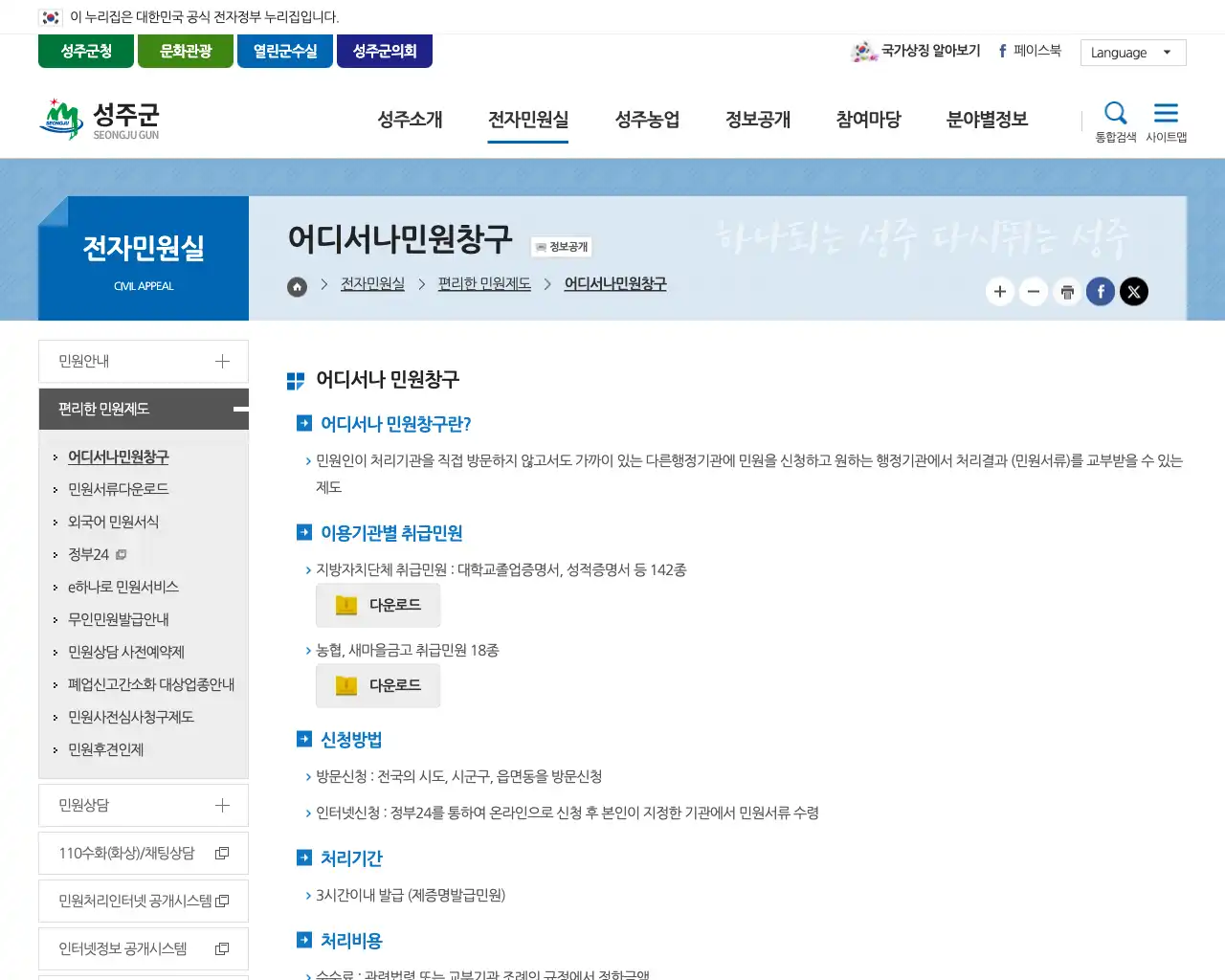Screen dimensions: 1225x980
Task: Open the 페이스북 link in header
Action: (1030, 51)
